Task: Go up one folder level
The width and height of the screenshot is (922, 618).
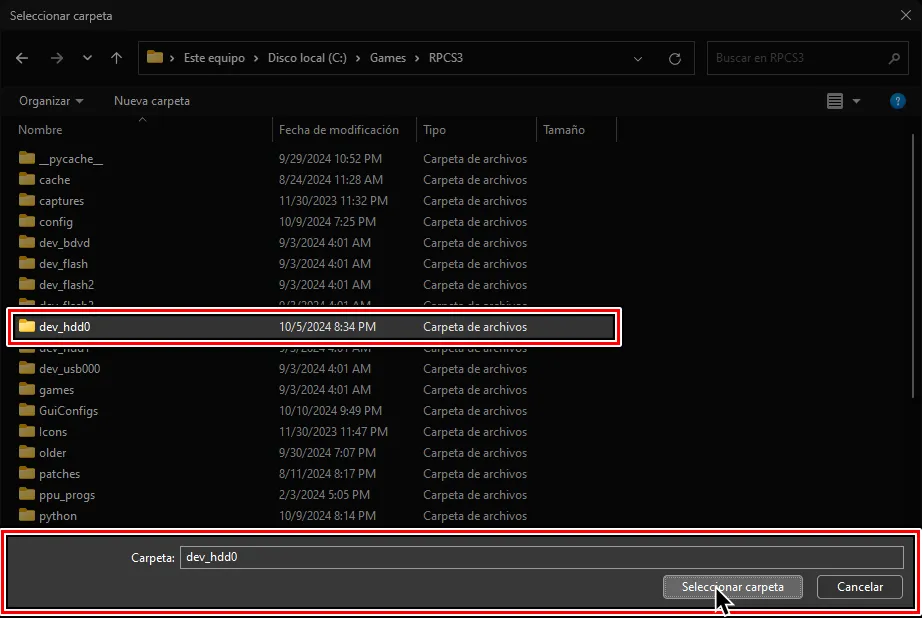Action: 116,58
